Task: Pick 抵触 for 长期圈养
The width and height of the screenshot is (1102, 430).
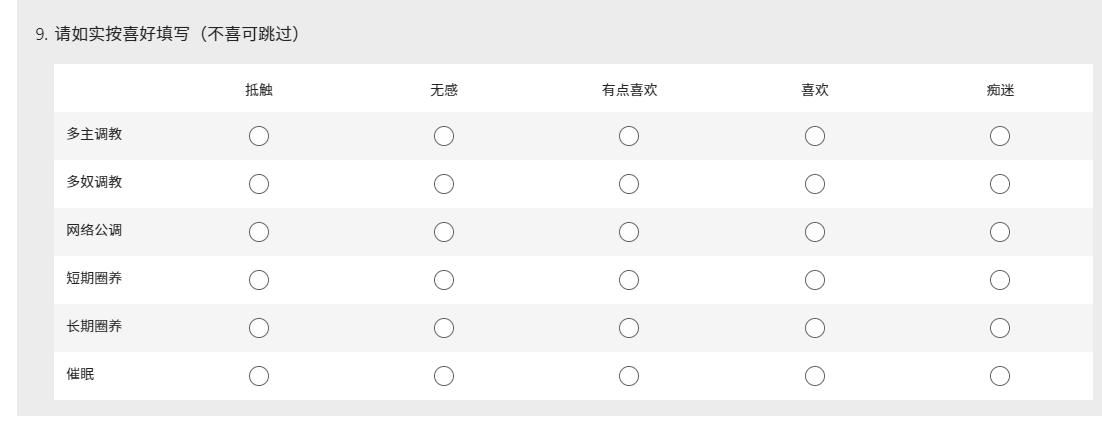Action: pos(258,328)
